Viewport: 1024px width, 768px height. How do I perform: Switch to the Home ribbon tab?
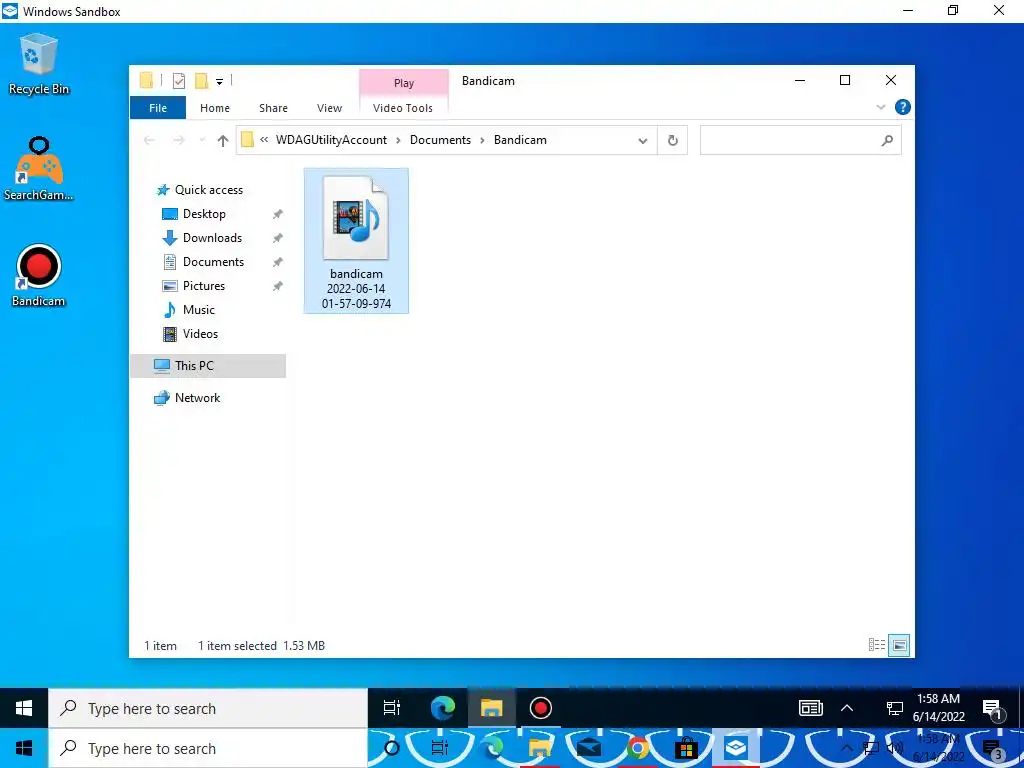point(215,108)
